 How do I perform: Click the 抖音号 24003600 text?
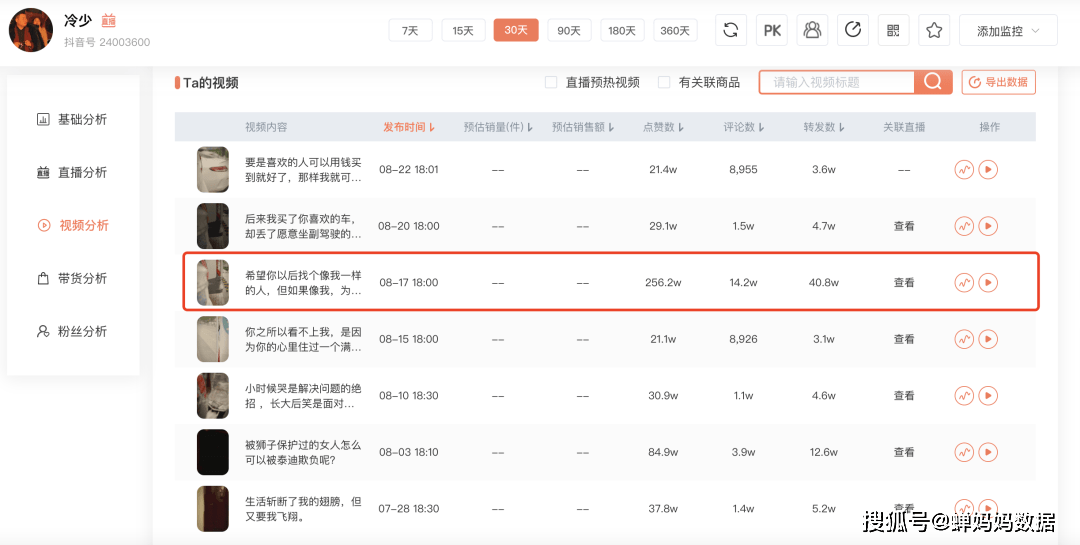(107, 42)
